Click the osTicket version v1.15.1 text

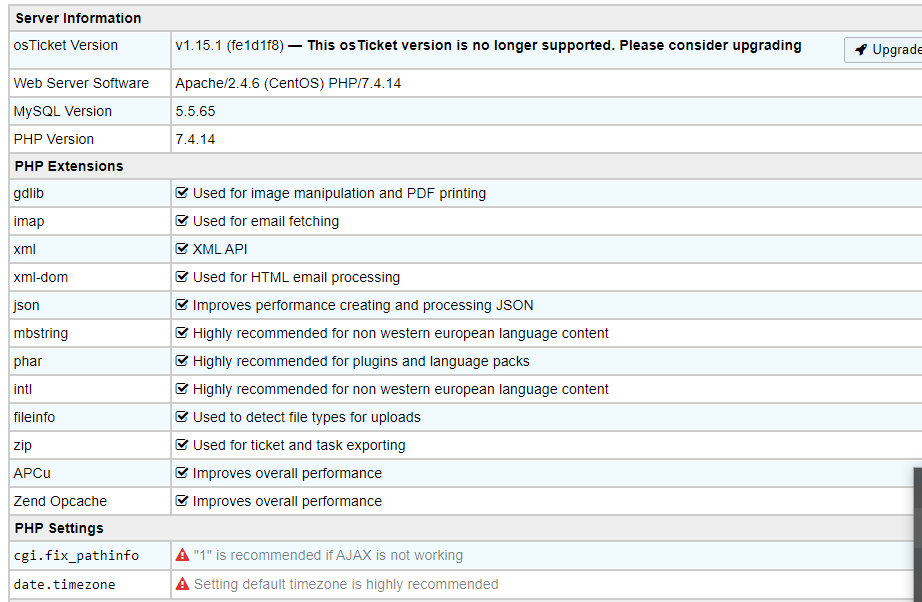pyautogui.click(x=229, y=45)
